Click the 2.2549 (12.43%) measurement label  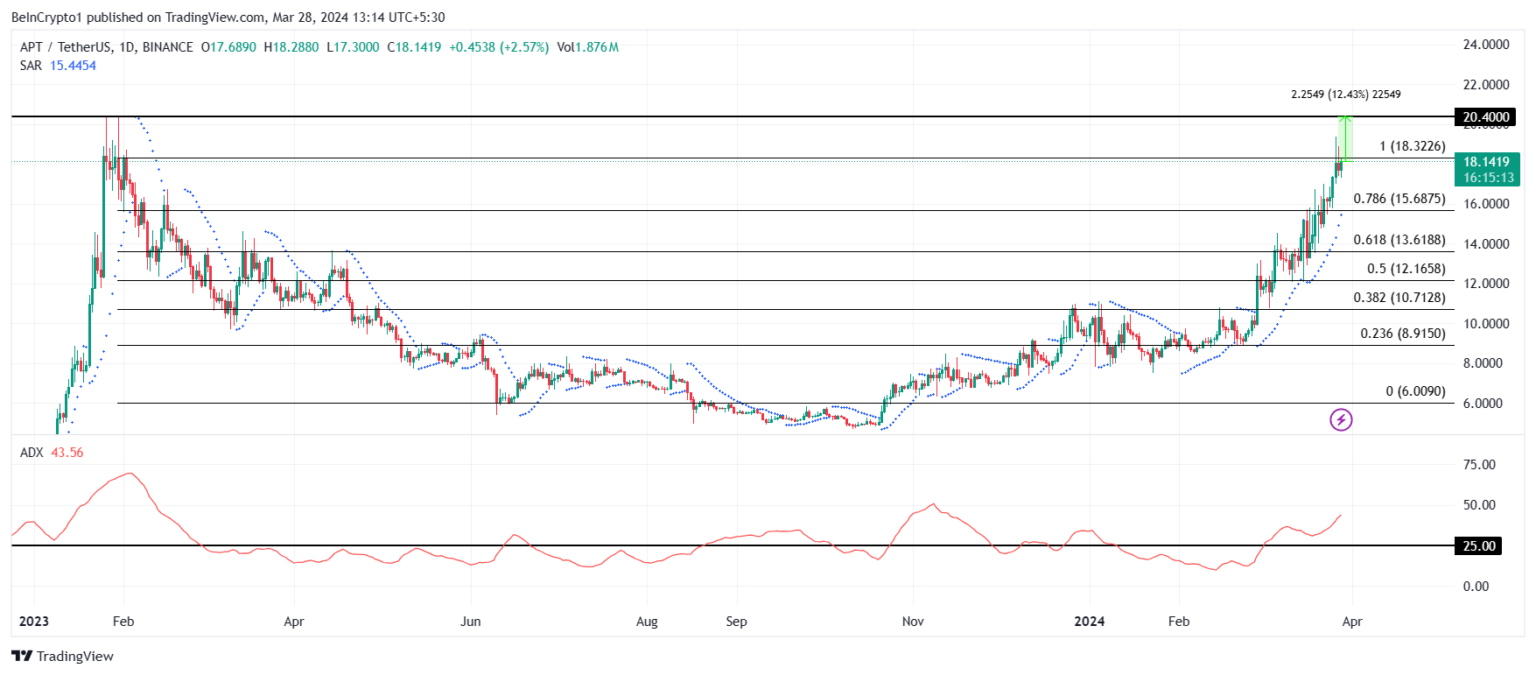point(1345,95)
